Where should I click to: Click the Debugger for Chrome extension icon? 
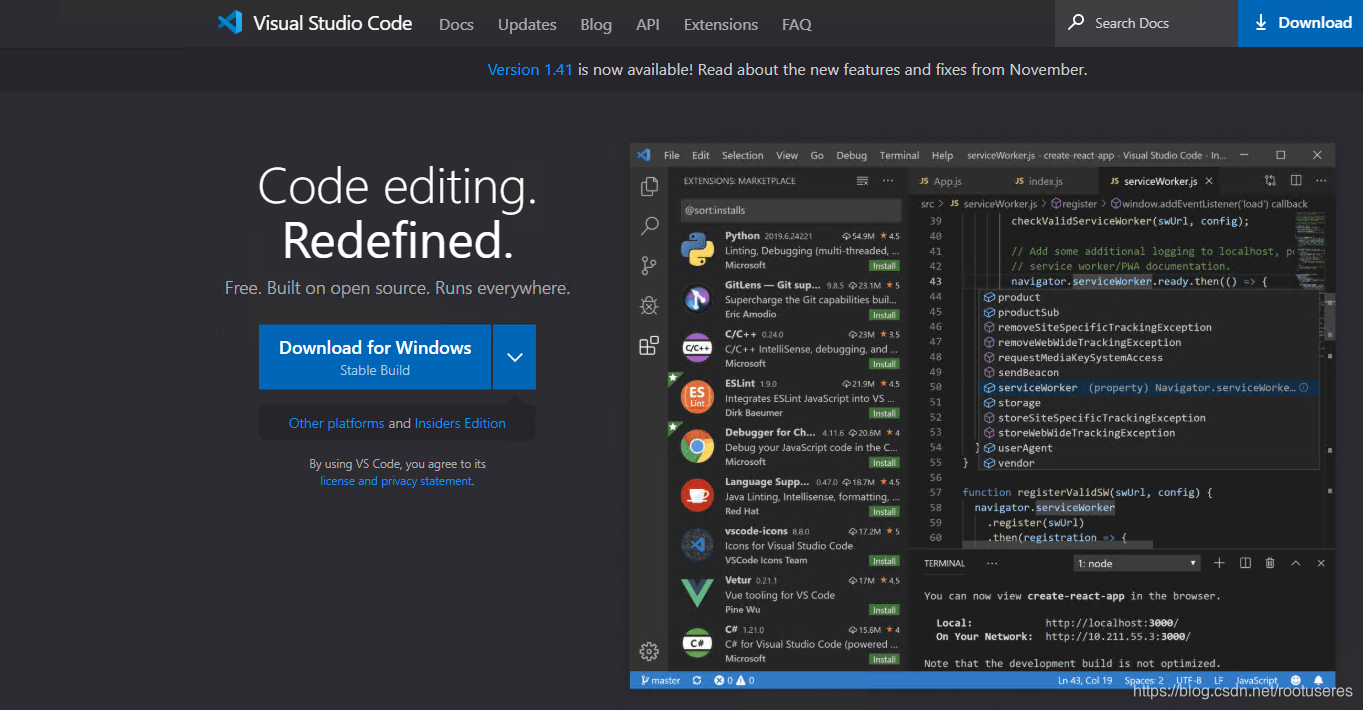pyautogui.click(x=696, y=447)
